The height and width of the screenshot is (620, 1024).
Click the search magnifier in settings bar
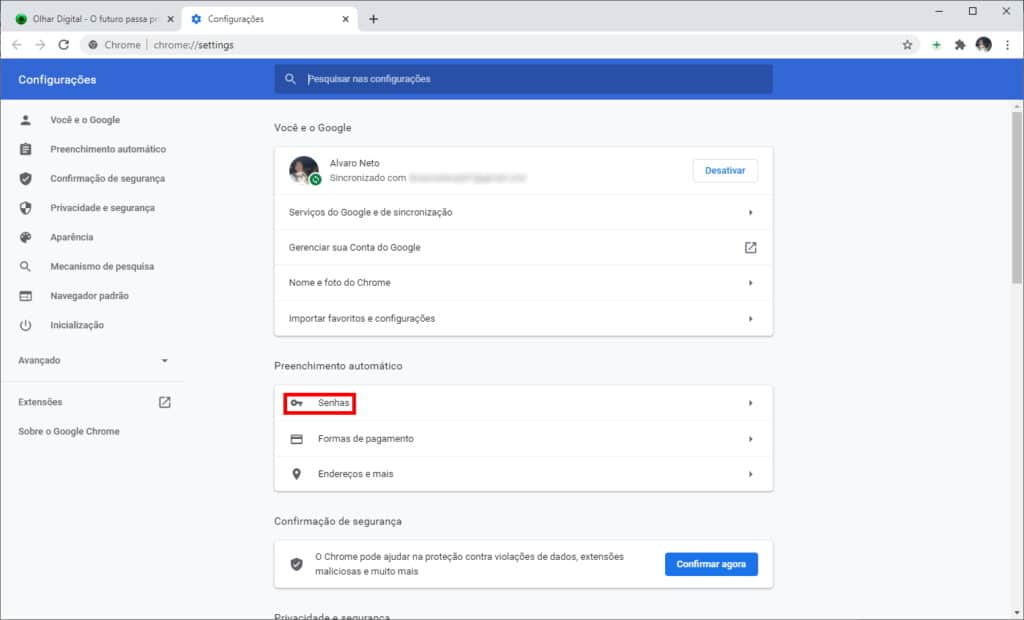tap(290, 79)
